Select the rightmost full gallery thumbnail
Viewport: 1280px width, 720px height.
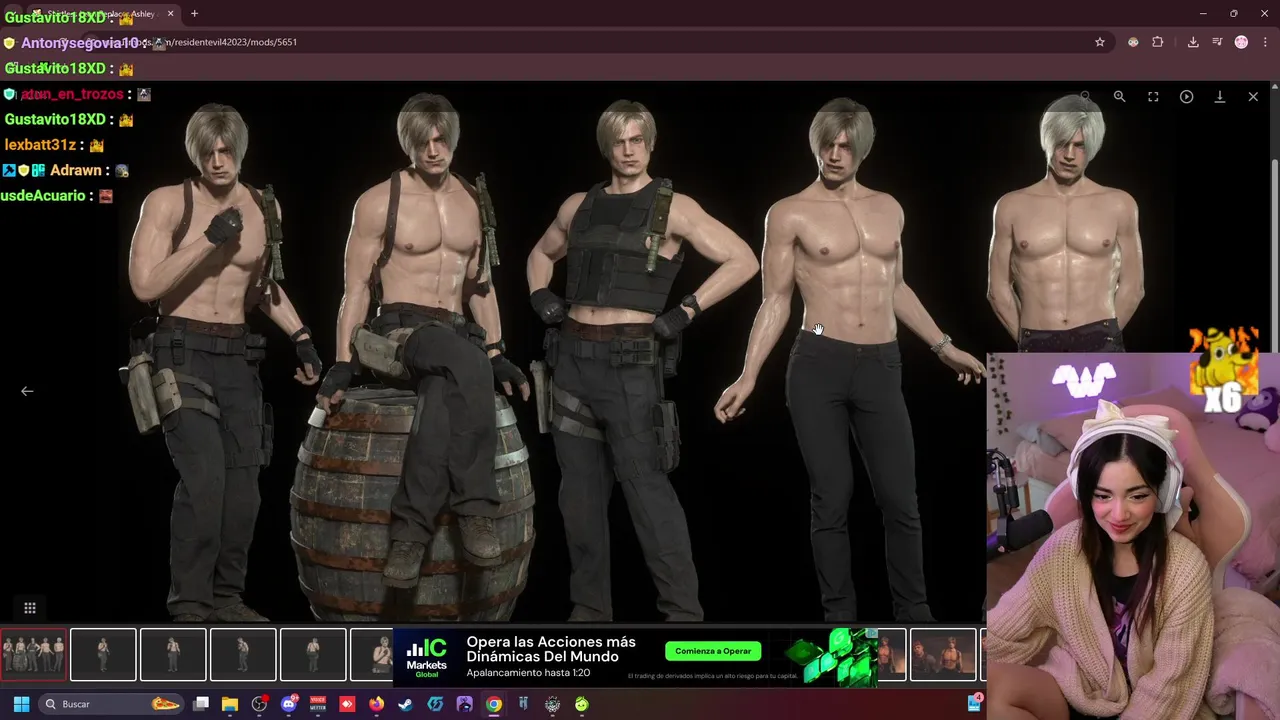pyautogui.click(x=943, y=655)
